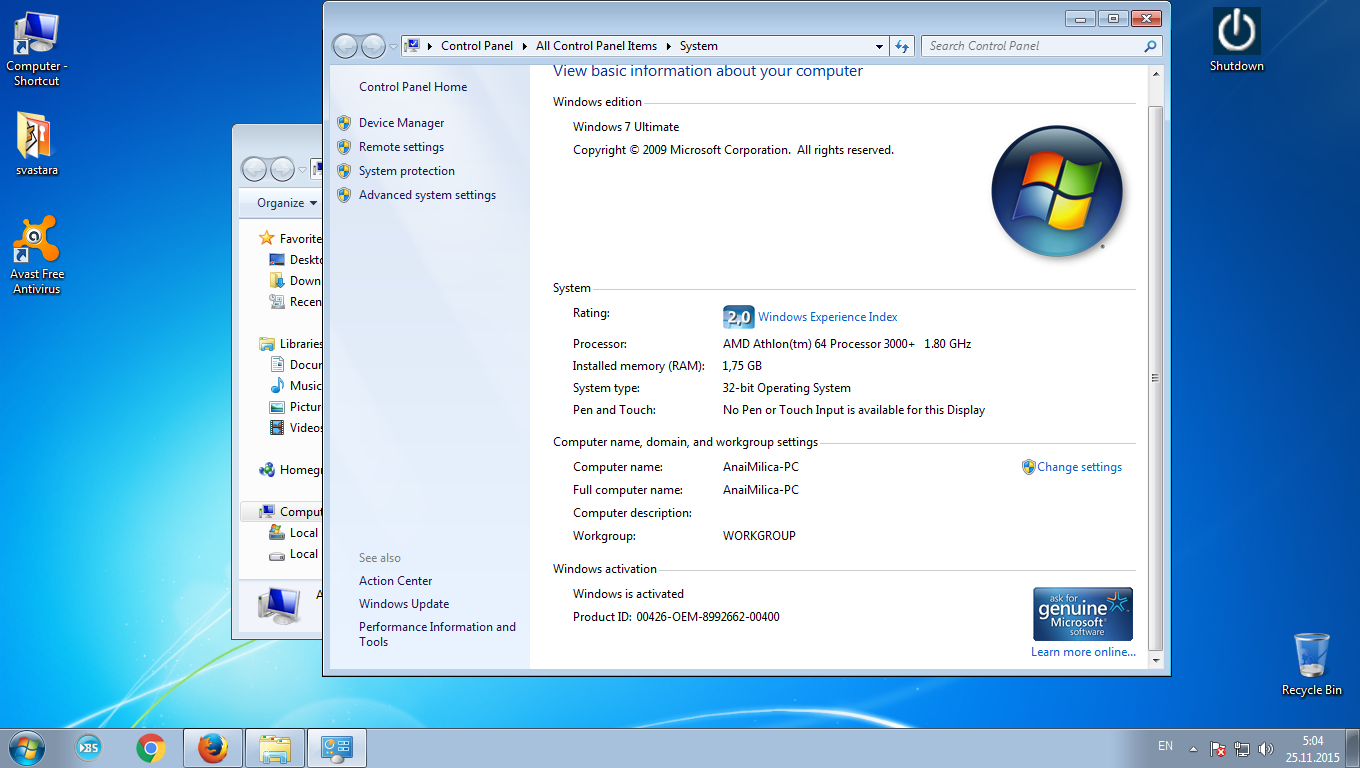Select the Control Panel taskbar button
Image resolution: width=1360 pixels, height=768 pixels.
337,748
